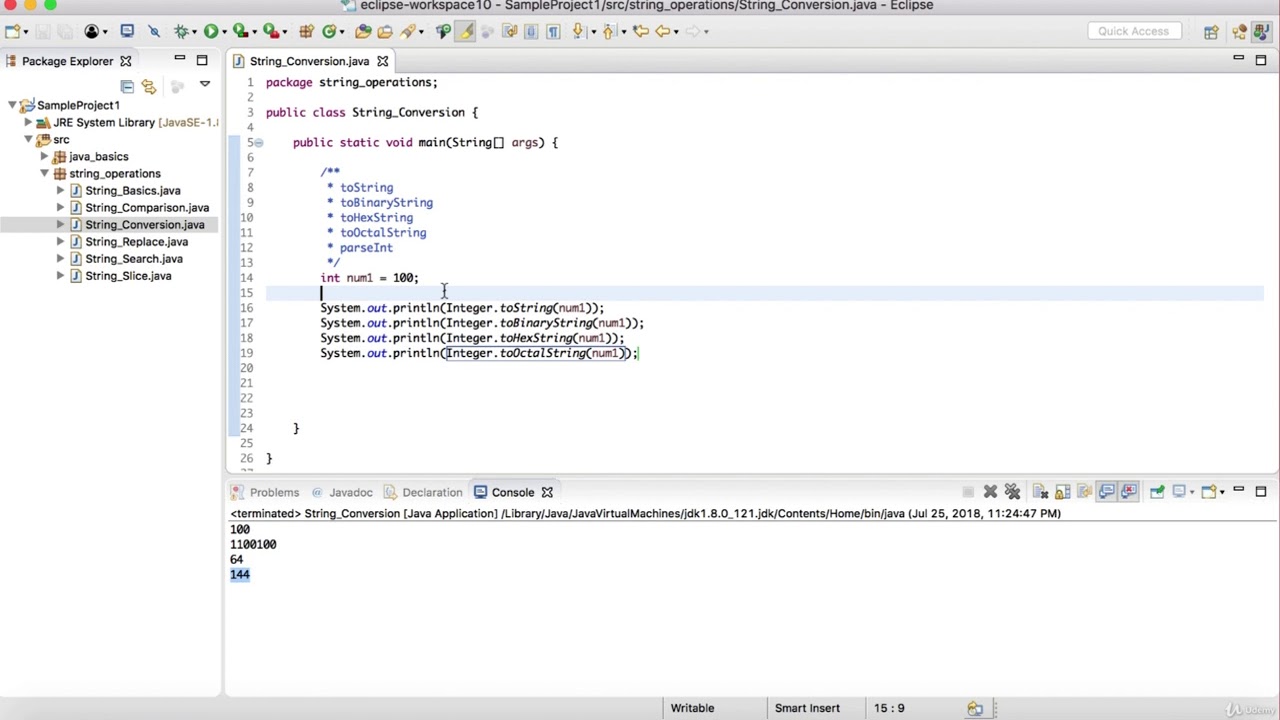Viewport: 1280px width, 720px height.
Task: Expand the java_basics package
Action: 44,156
